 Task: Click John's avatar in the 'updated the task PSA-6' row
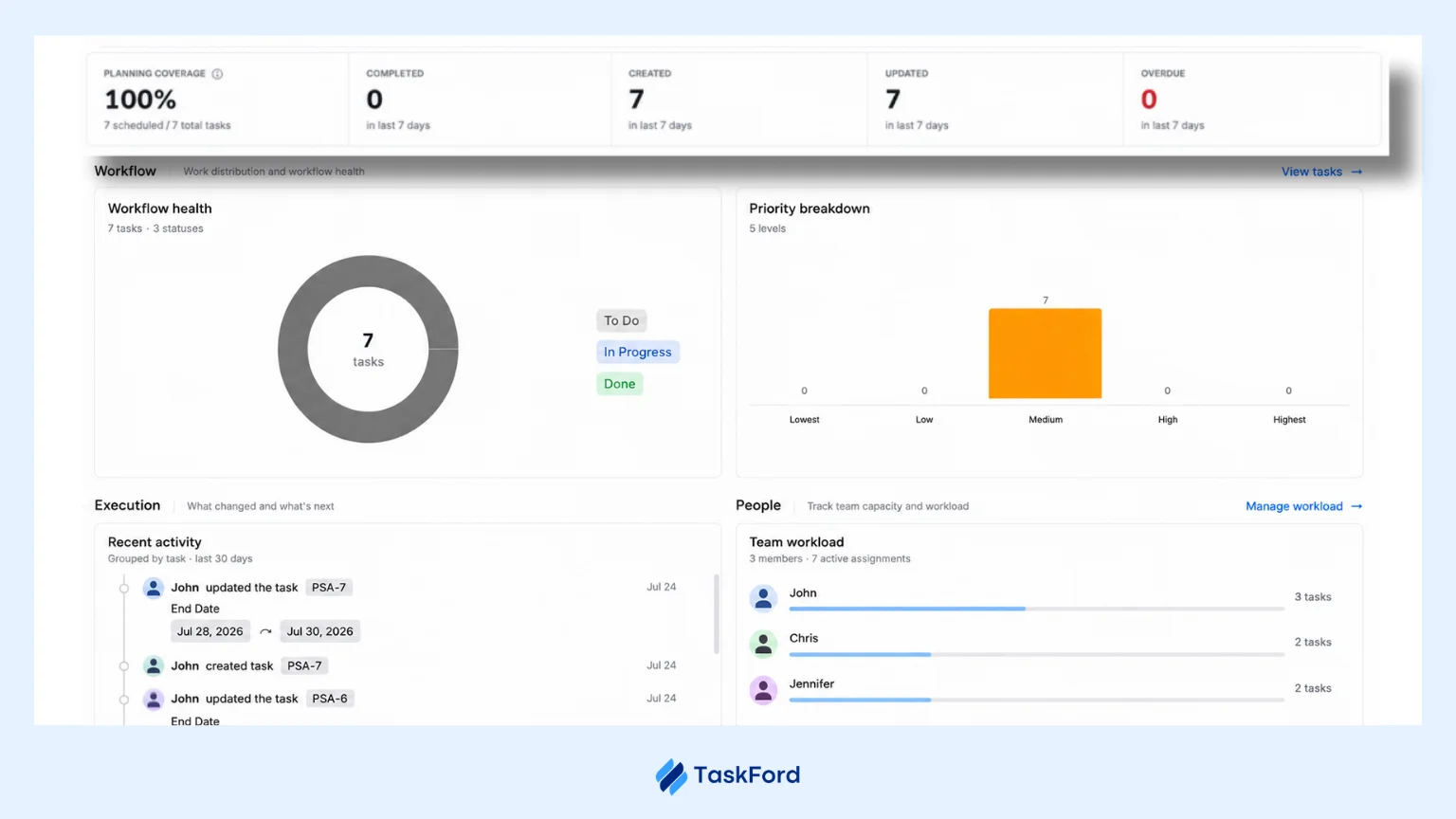coord(154,700)
